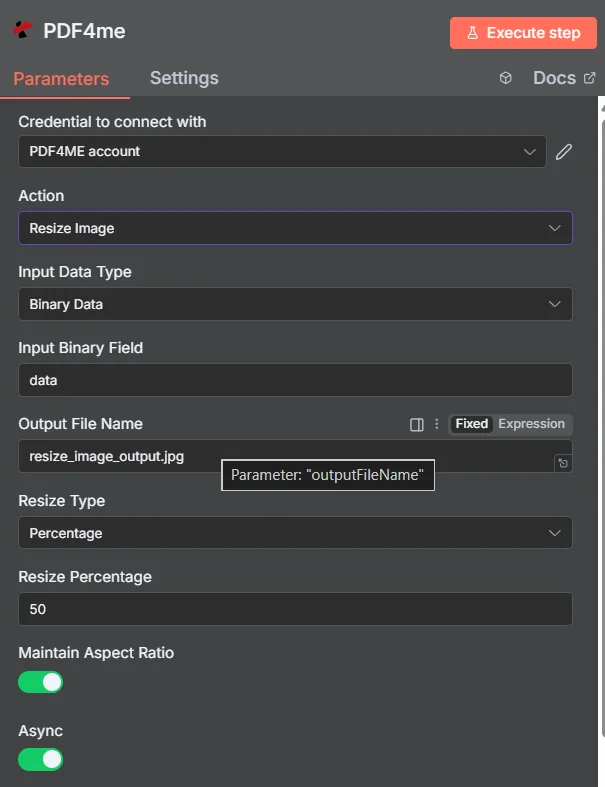Screen dimensions: 605x787
Task: Select the Fixed mode option
Action: tap(471, 424)
